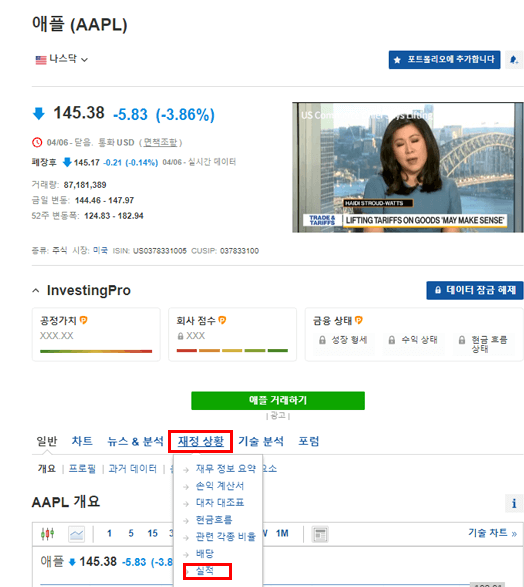
Task: Choose 손익 계산서 from dropdown menu
Action: [220, 486]
